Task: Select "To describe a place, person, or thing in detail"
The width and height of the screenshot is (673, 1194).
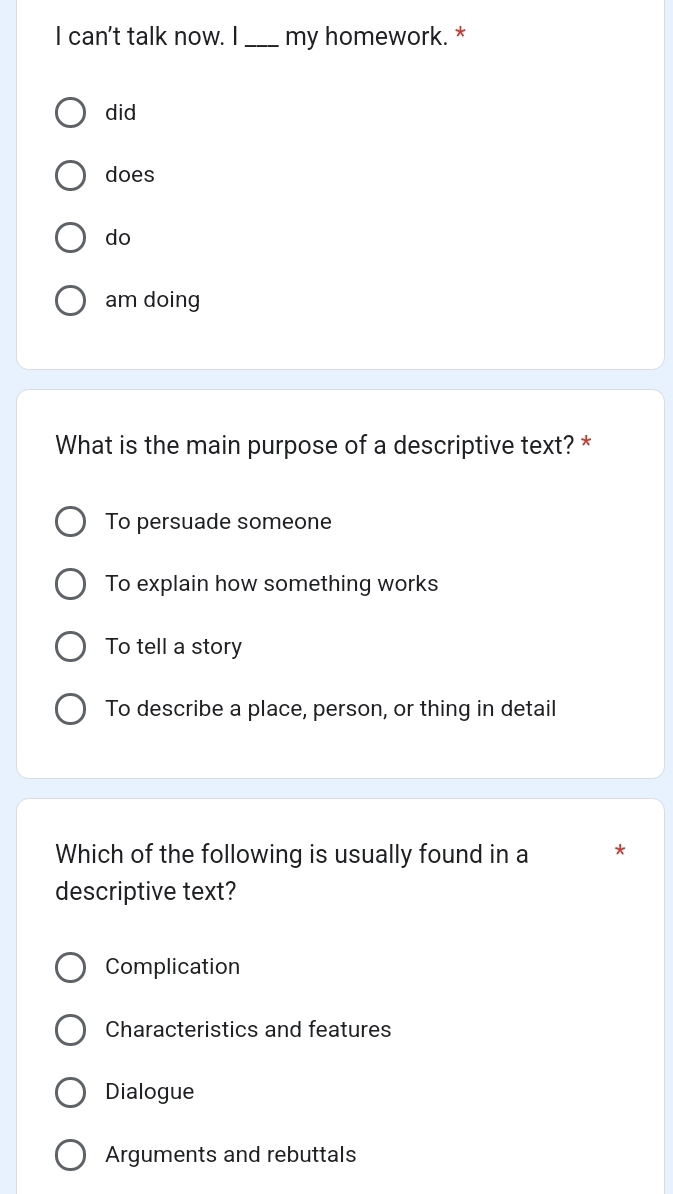Action: (x=70, y=710)
